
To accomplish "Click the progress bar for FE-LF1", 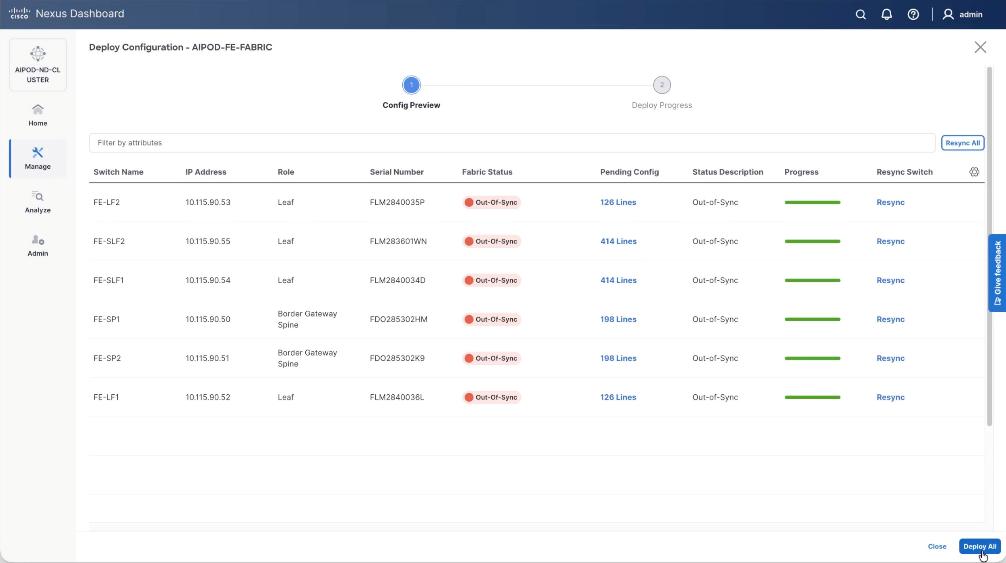I will pos(812,398).
